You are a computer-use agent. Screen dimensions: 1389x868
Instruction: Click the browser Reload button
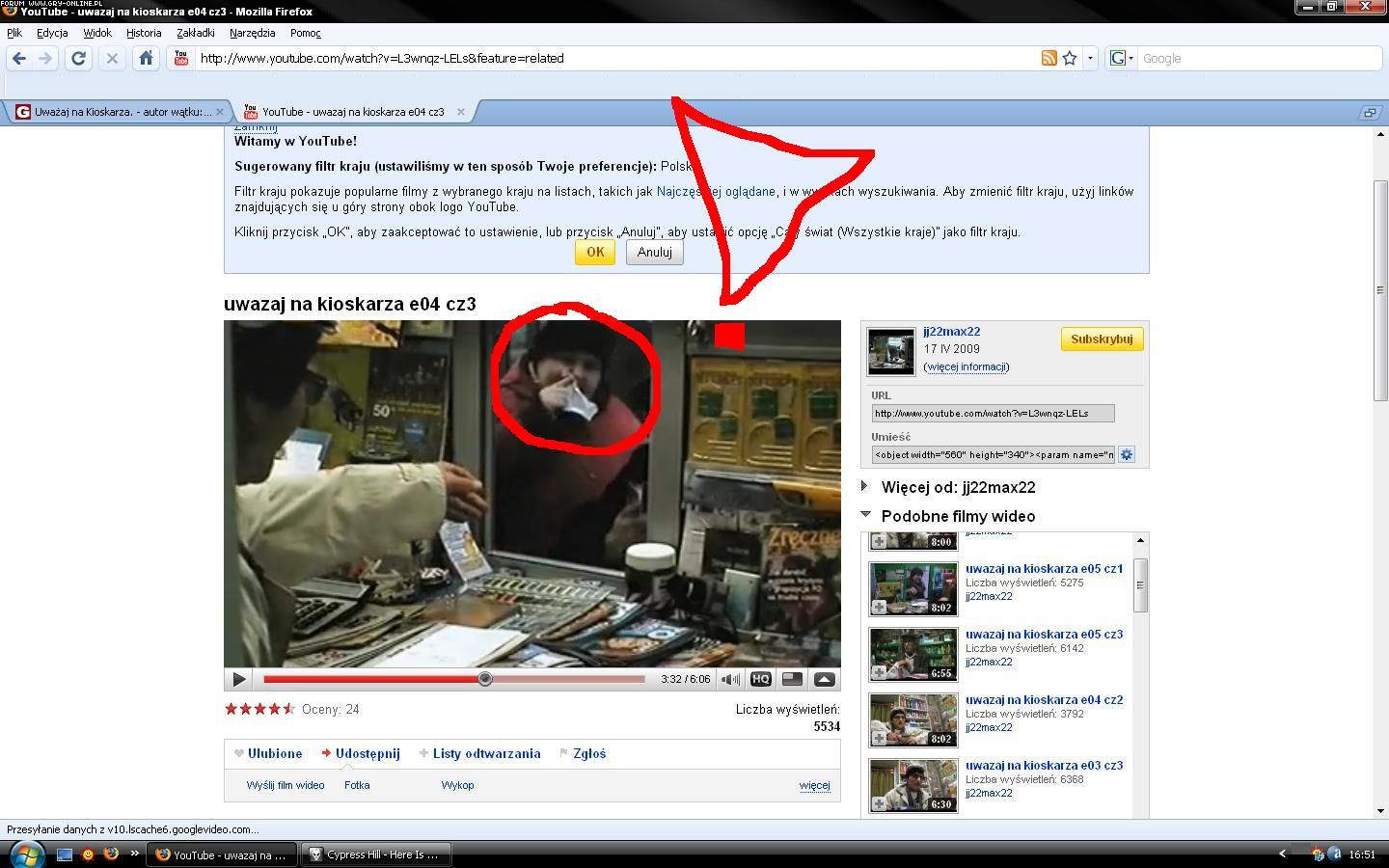(x=79, y=59)
